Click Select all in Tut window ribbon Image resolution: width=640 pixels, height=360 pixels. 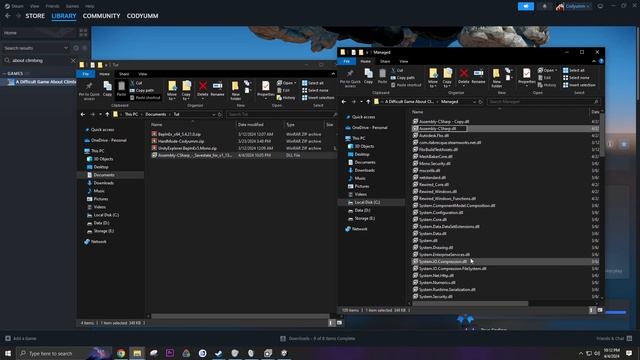tap(313, 83)
